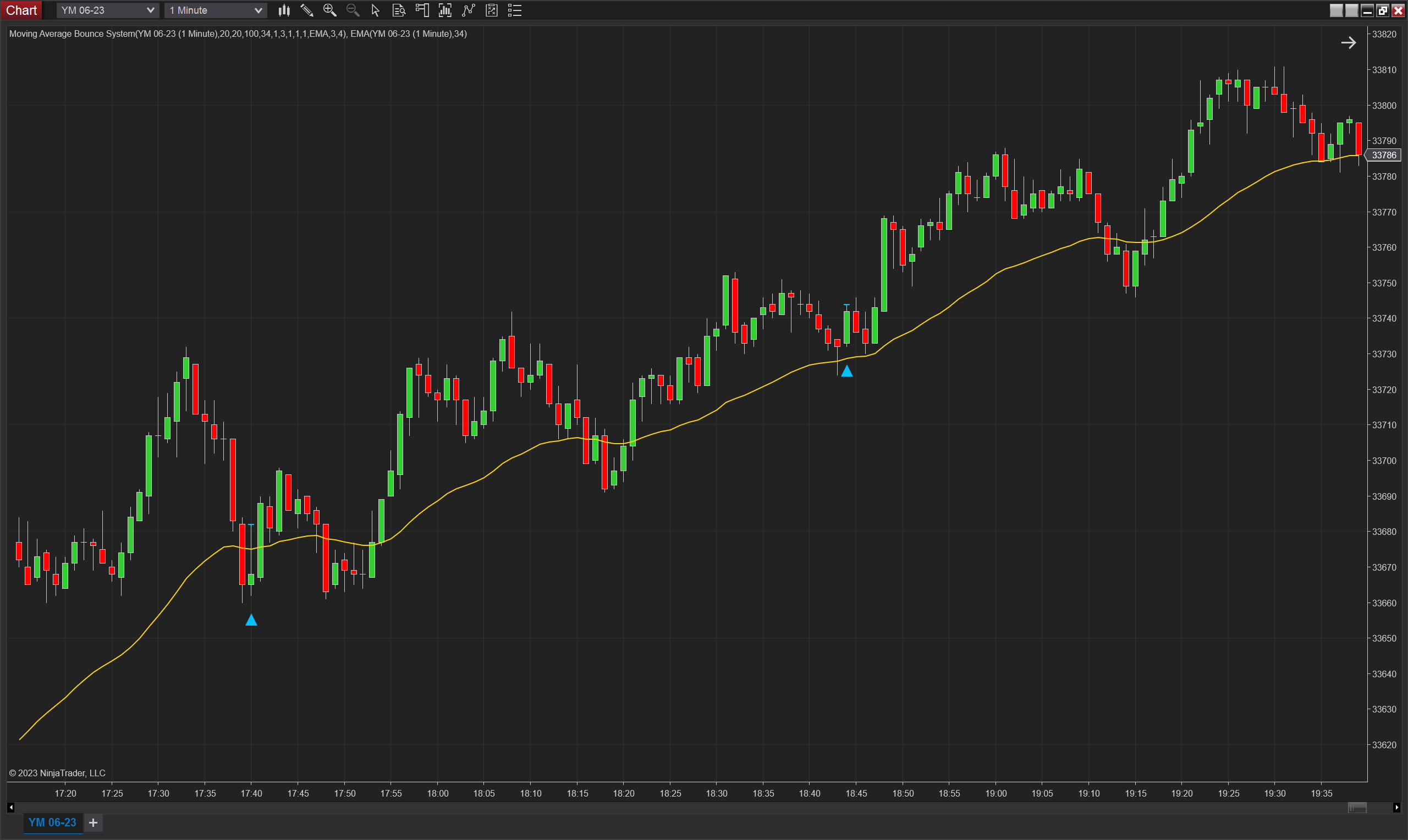Click the 18:00 time axis label
Viewport: 1408px width, 840px height.
(x=438, y=794)
